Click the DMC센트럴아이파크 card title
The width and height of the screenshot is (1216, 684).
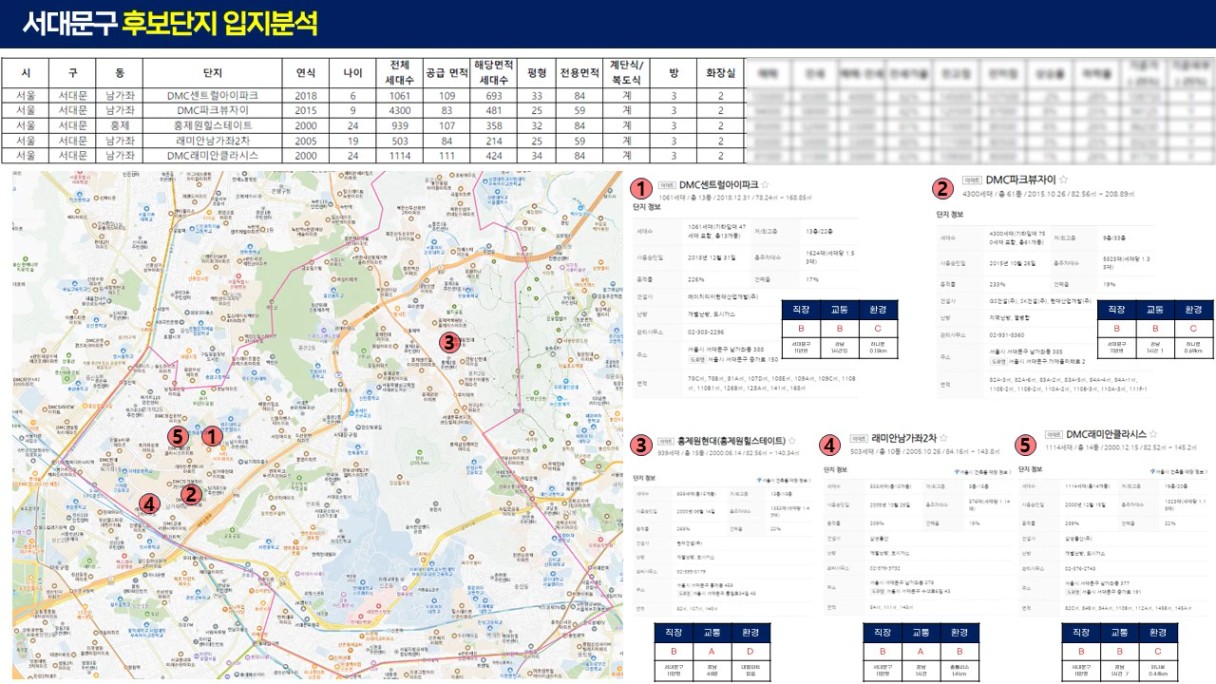(718, 185)
